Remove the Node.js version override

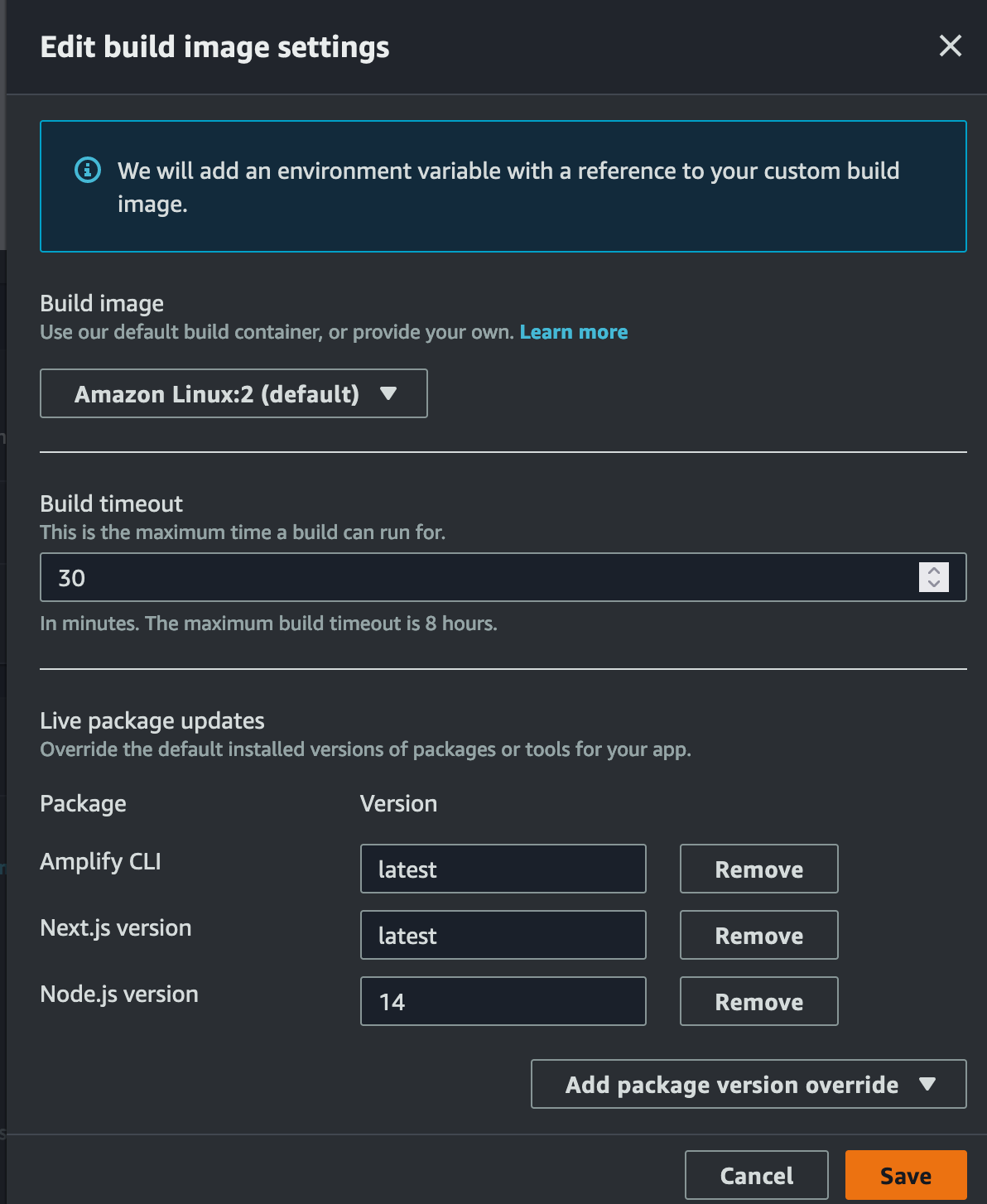click(x=758, y=1001)
